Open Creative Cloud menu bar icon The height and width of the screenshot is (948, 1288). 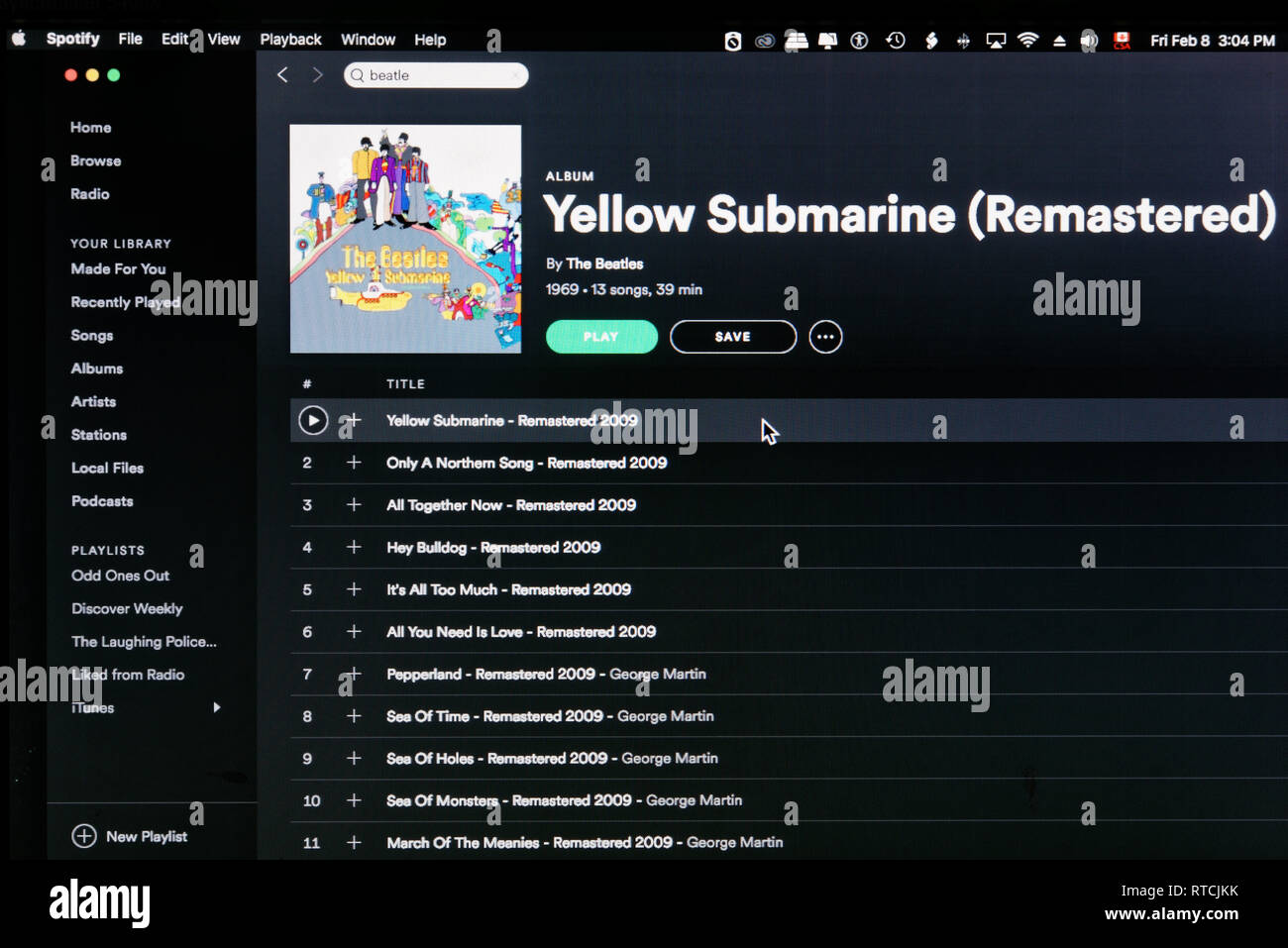pos(764,41)
